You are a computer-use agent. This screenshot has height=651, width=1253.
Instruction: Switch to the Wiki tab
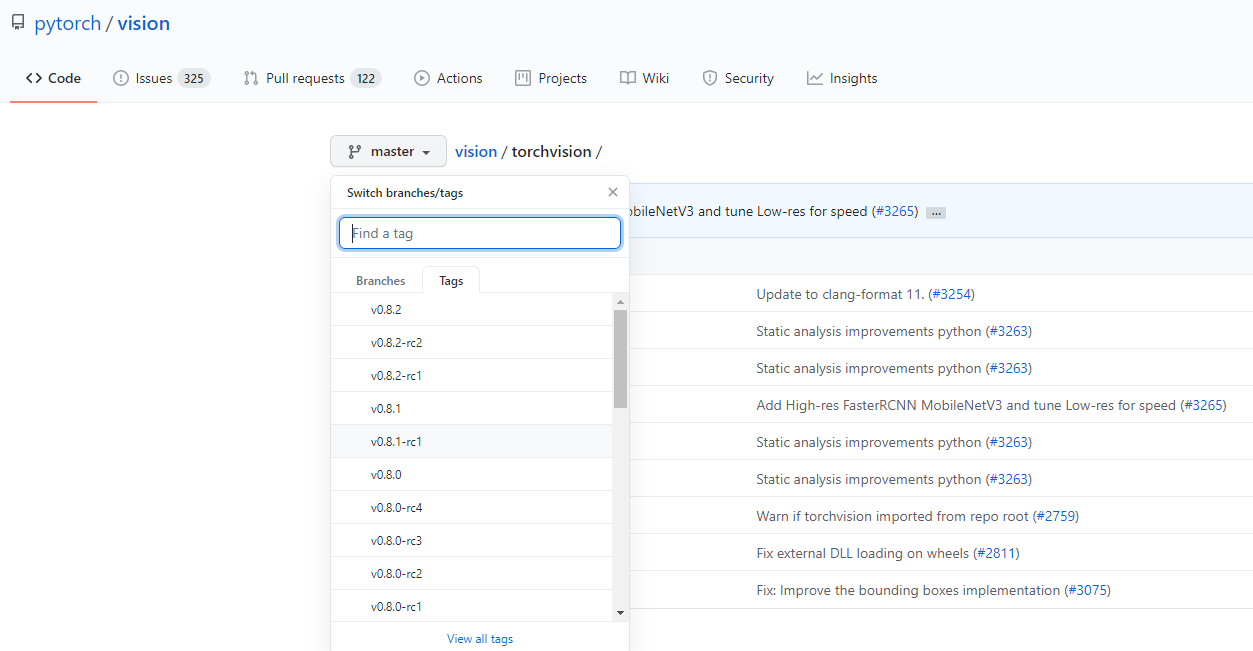(644, 78)
